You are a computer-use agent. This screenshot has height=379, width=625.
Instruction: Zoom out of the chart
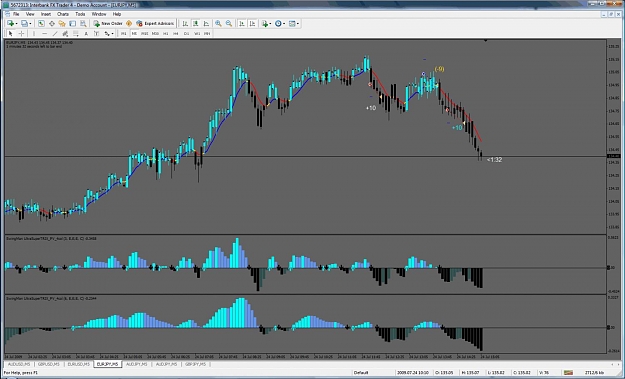pyautogui.click(x=229, y=24)
